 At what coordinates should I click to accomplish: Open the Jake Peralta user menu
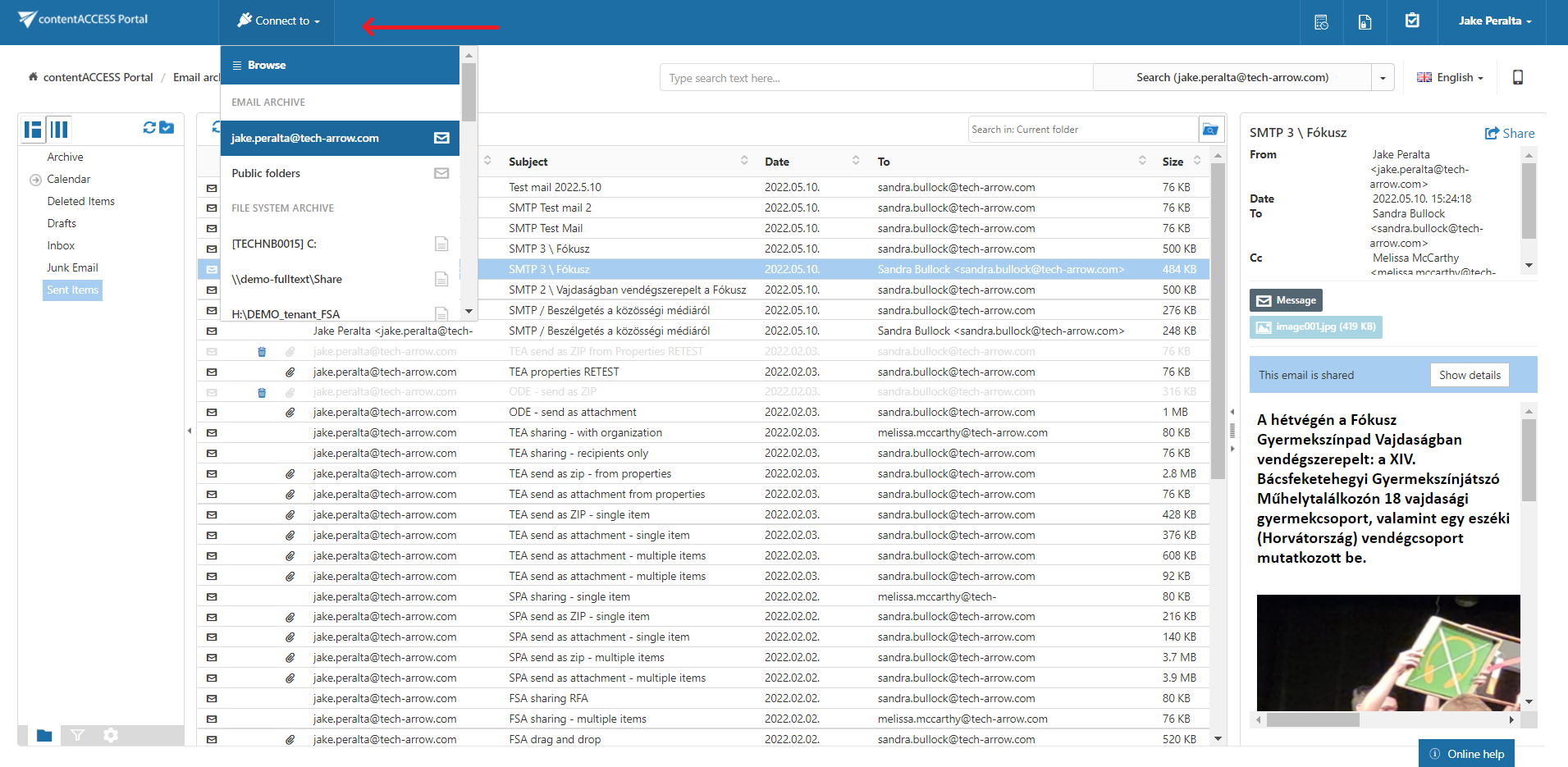pos(1494,21)
